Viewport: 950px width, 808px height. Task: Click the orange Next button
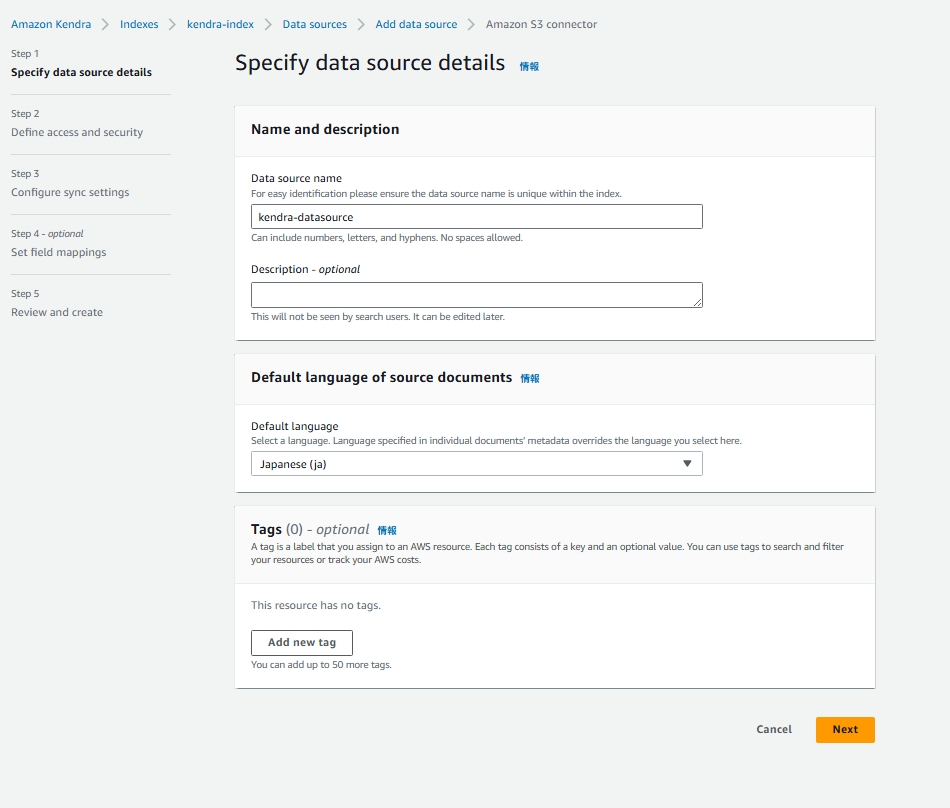pyautogui.click(x=845, y=730)
